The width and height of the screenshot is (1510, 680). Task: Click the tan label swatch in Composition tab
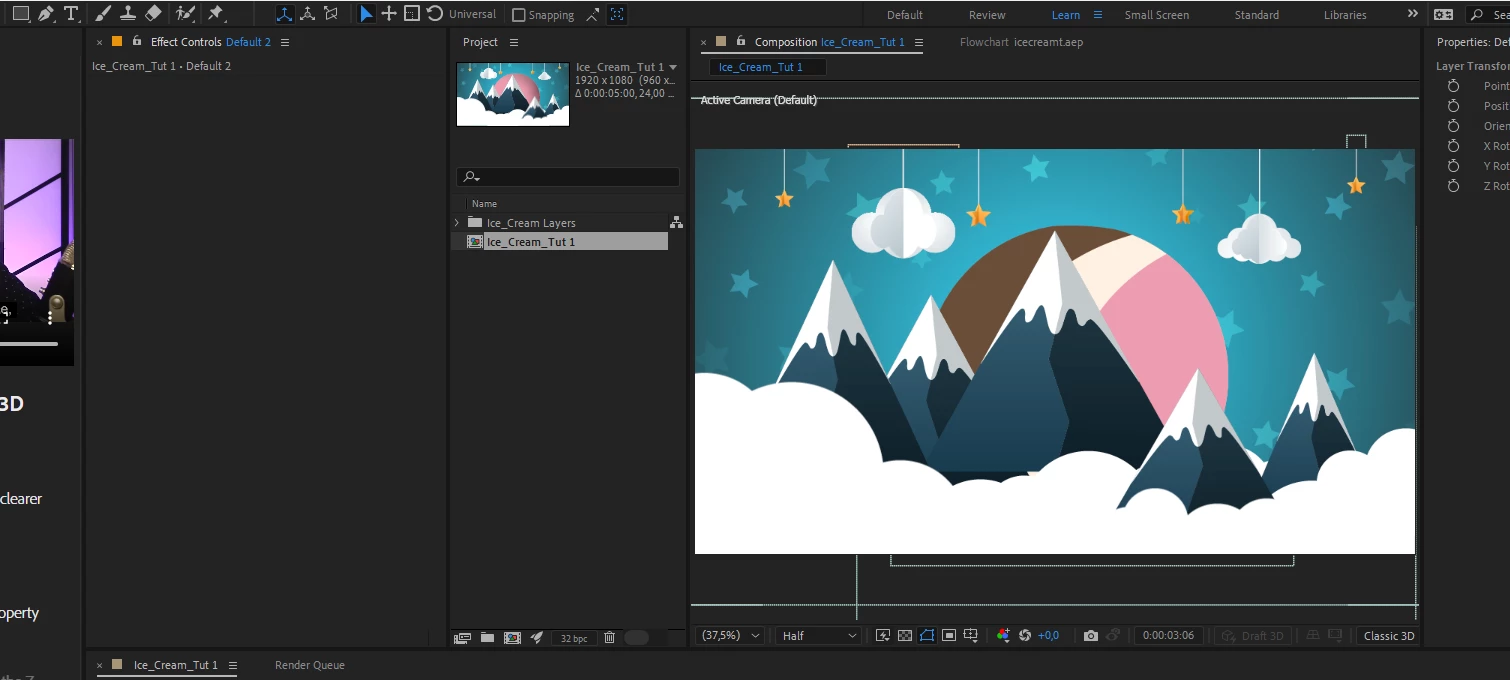click(x=721, y=41)
